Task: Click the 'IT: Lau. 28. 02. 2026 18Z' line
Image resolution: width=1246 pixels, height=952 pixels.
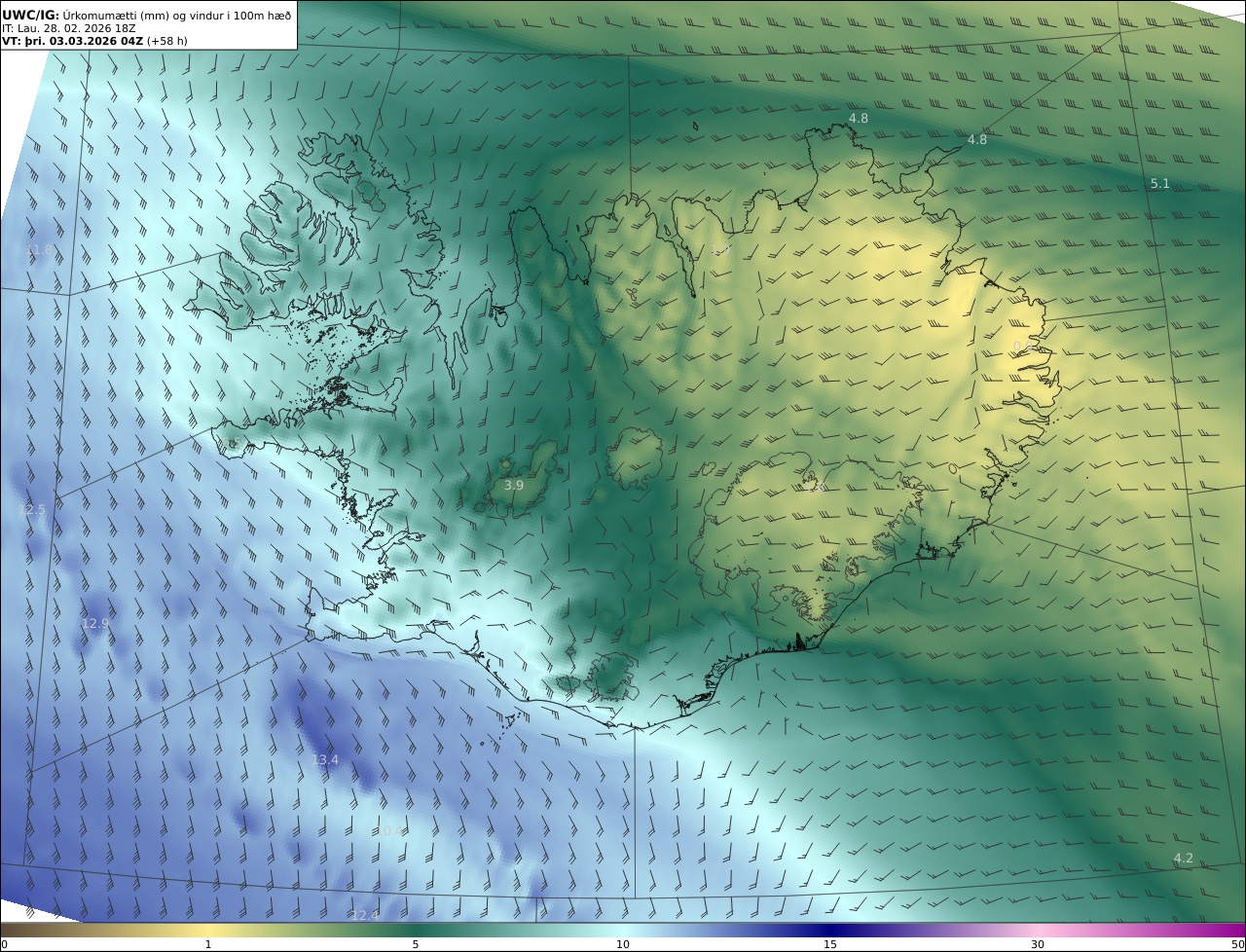Action: (x=69, y=28)
